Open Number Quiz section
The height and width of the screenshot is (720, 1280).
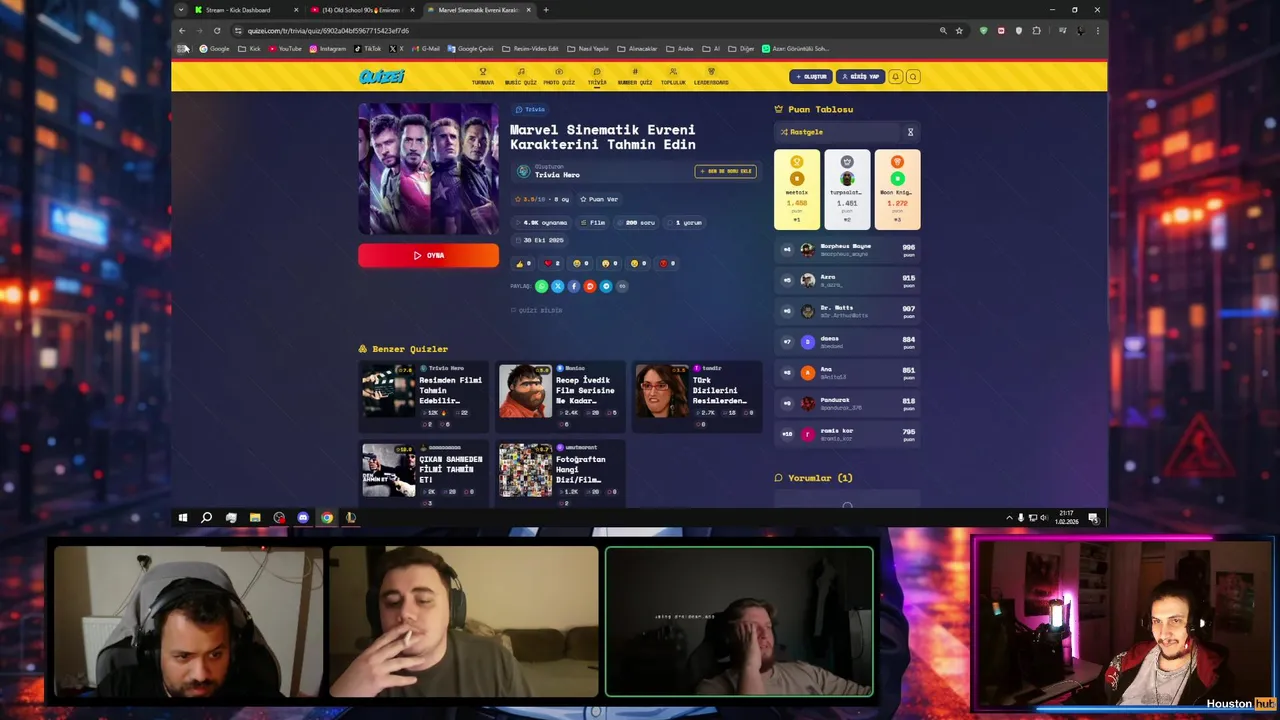(x=635, y=77)
